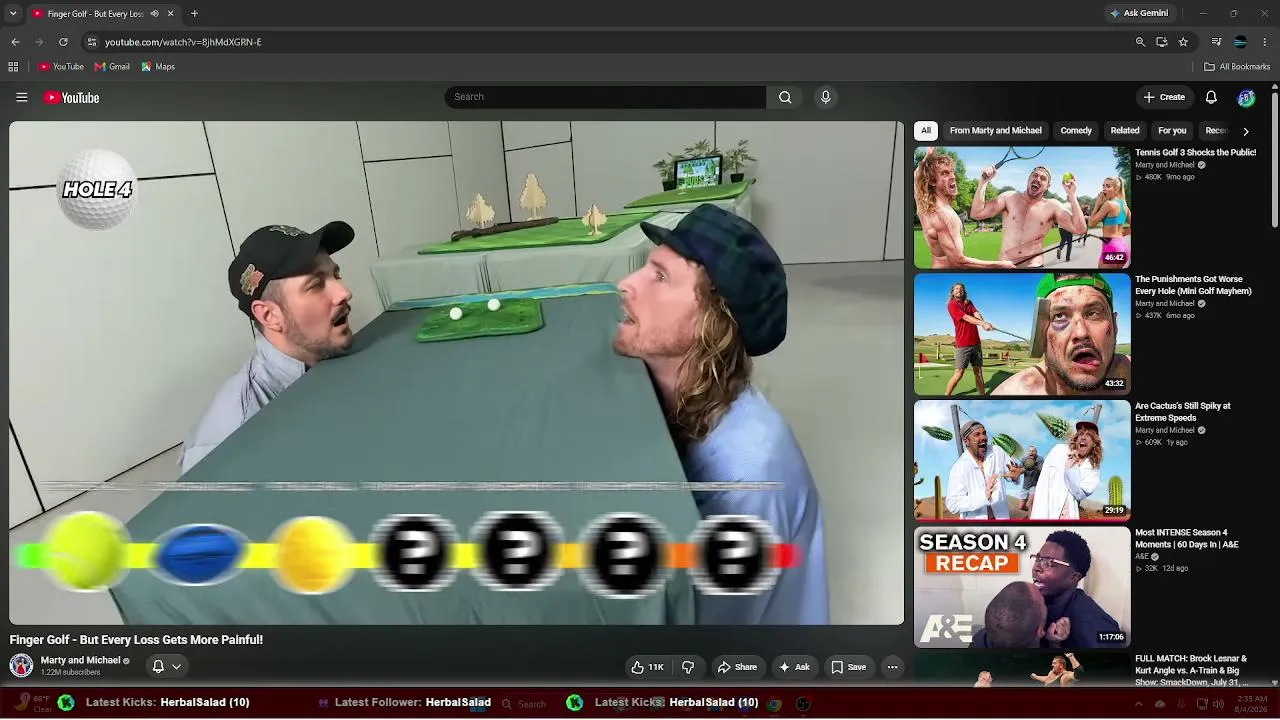
Task: Go back using browser back arrow
Action: point(15,42)
